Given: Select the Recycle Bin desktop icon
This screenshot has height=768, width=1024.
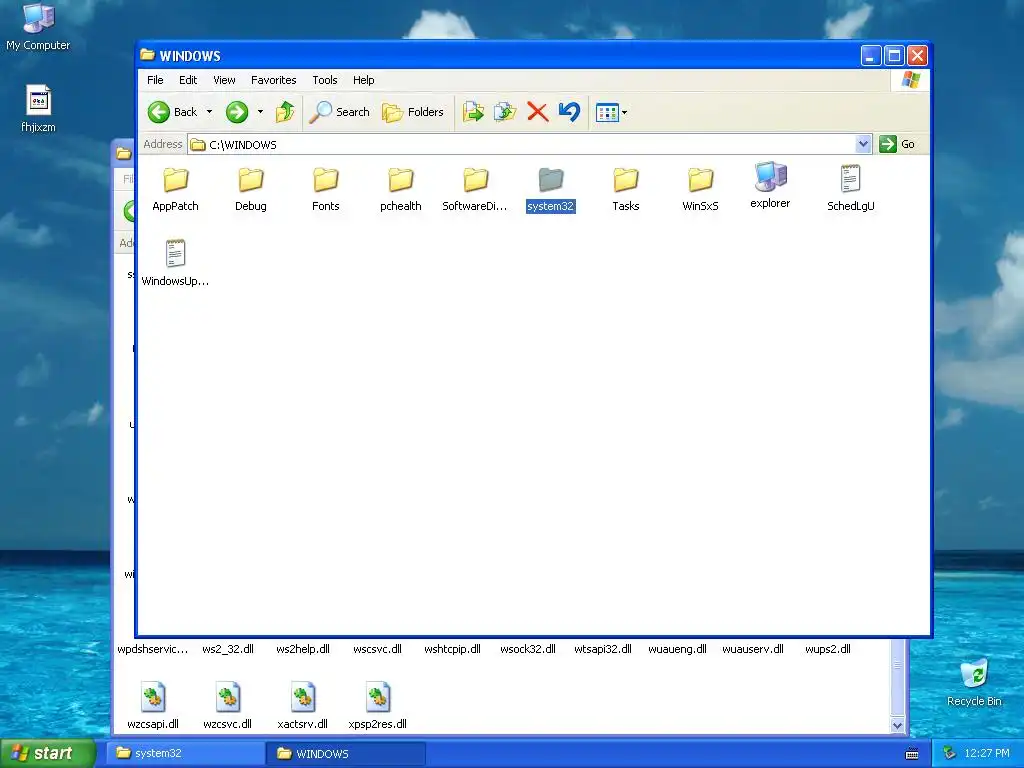Looking at the screenshot, I should [x=974, y=683].
